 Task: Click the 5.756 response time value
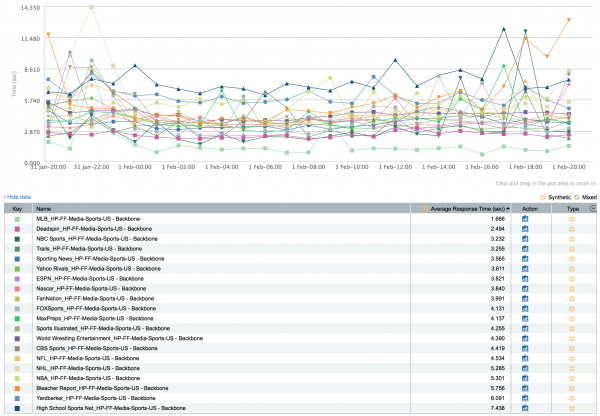click(498, 388)
